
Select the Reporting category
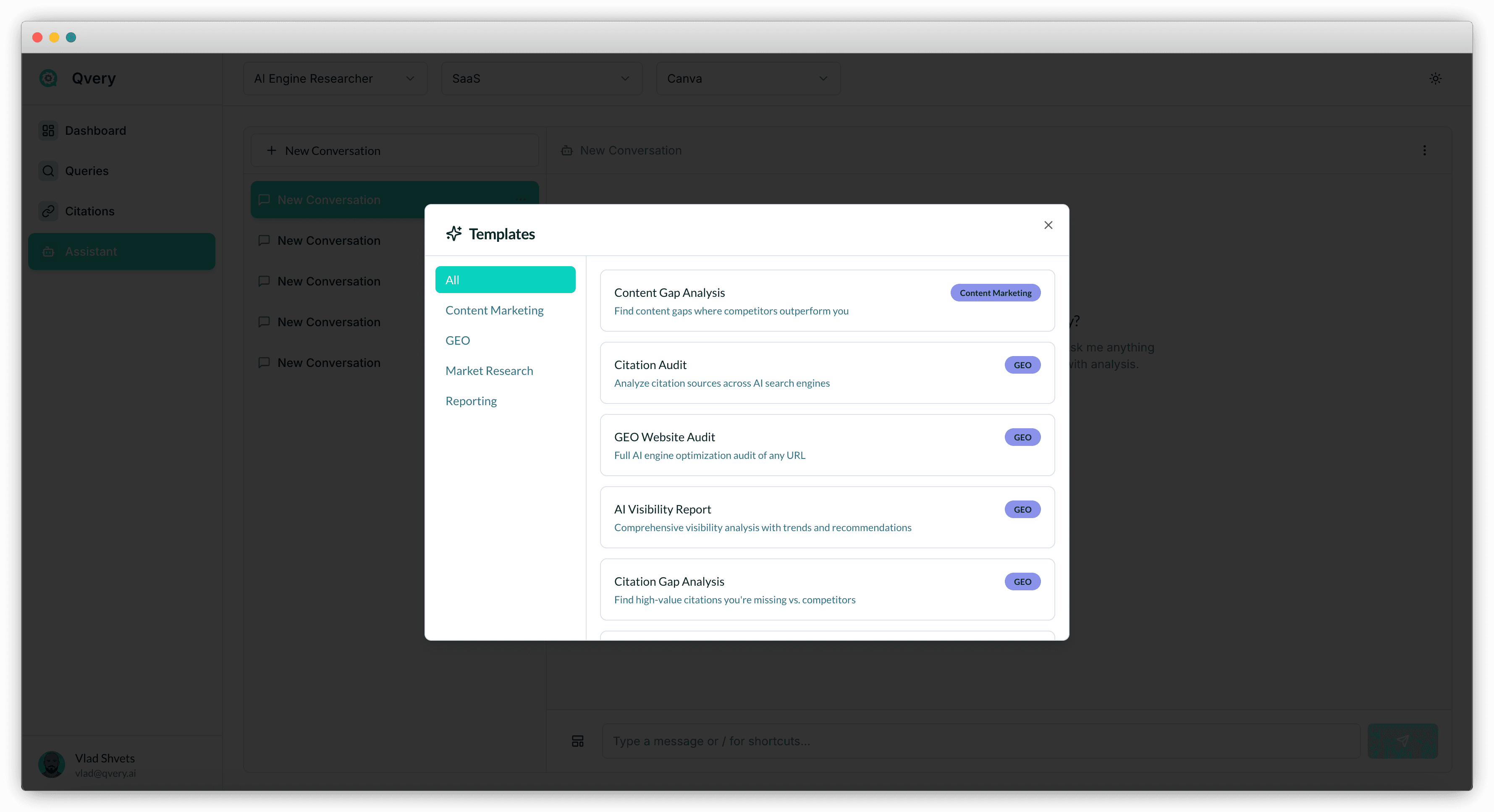click(471, 401)
